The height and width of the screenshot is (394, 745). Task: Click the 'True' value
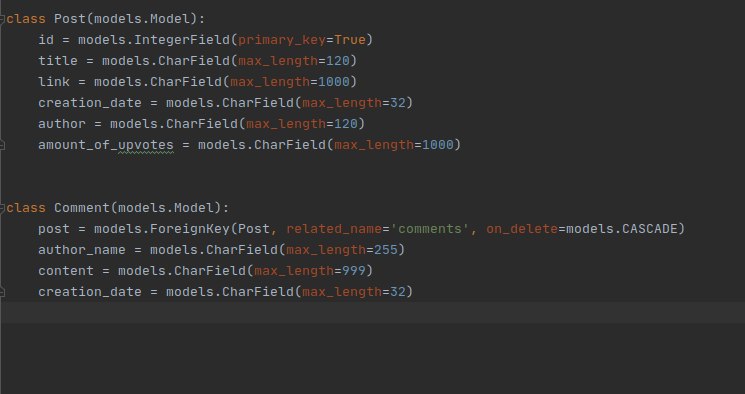point(350,40)
